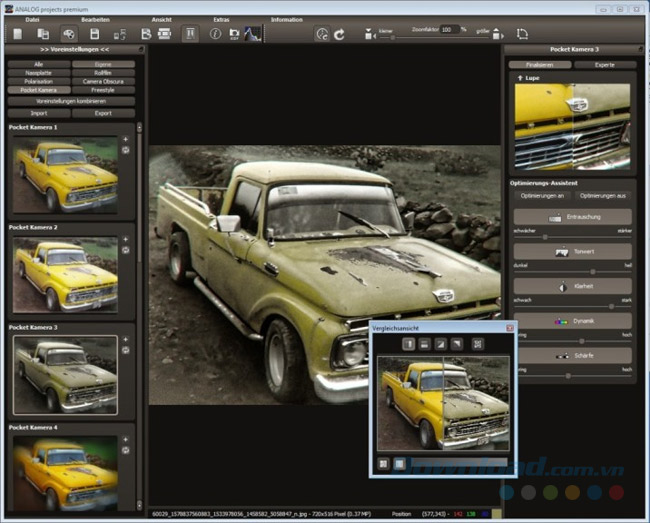
Task: Select the Pocket Kamera 4 thumbnail
Action: point(64,470)
